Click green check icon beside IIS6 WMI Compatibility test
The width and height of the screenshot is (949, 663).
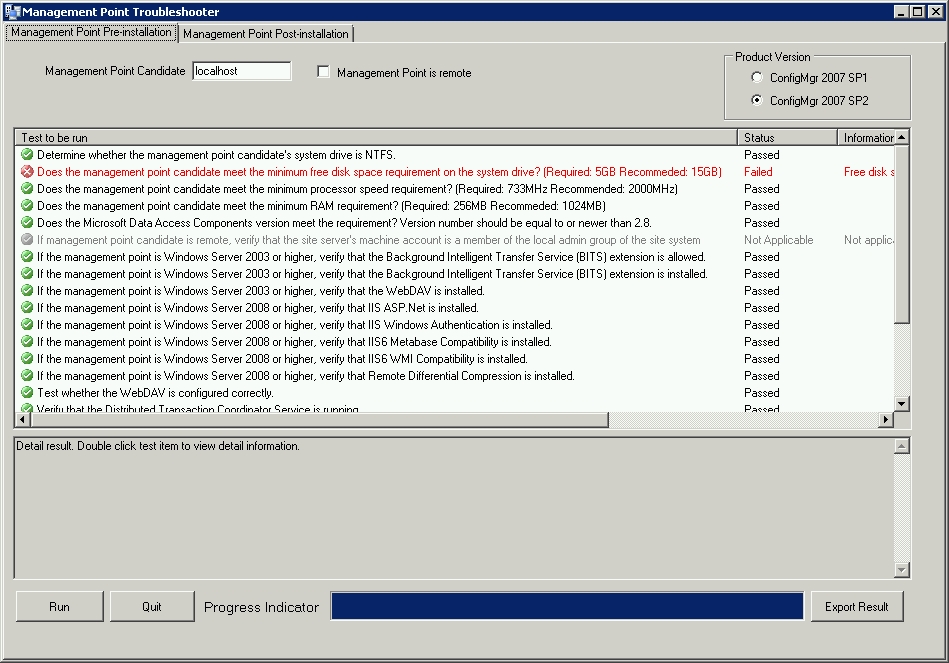coord(27,358)
